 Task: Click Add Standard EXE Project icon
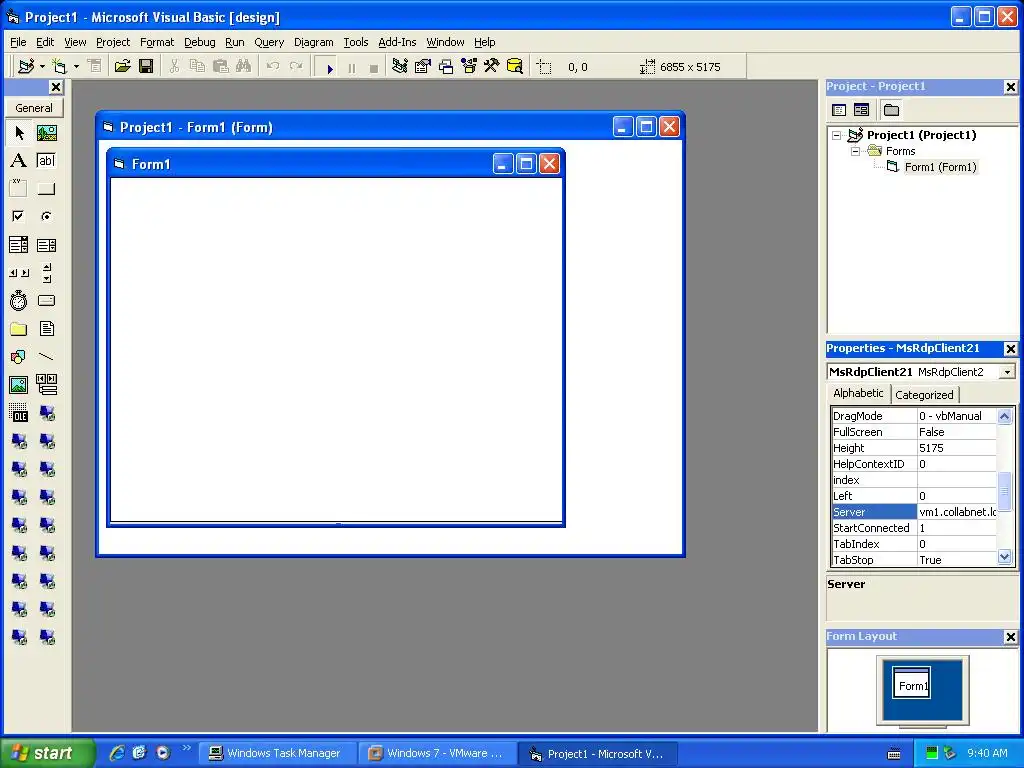26,67
